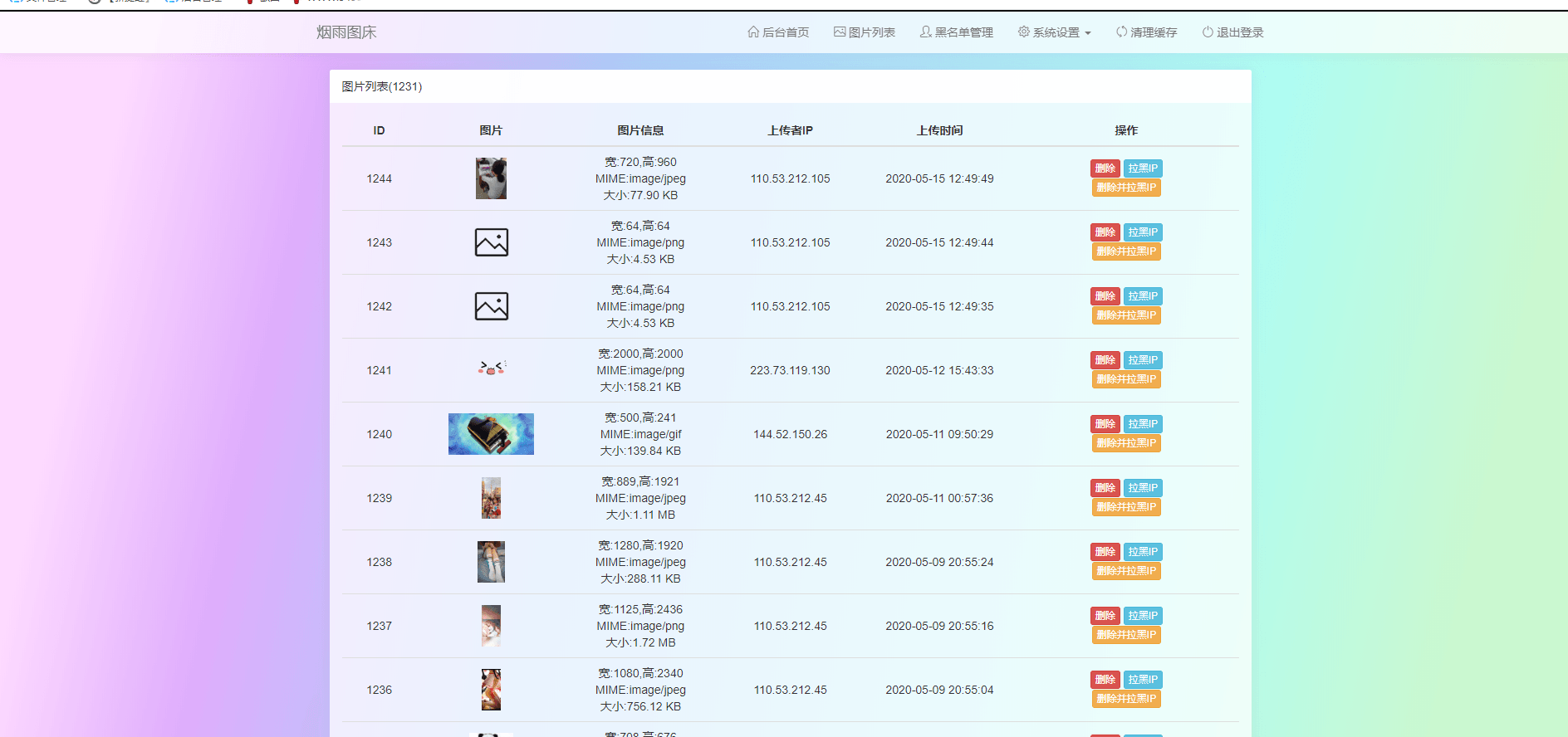The height and width of the screenshot is (737, 1568).
Task: Open the piano GIF thumbnail in row 1240
Action: tap(491, 434)
